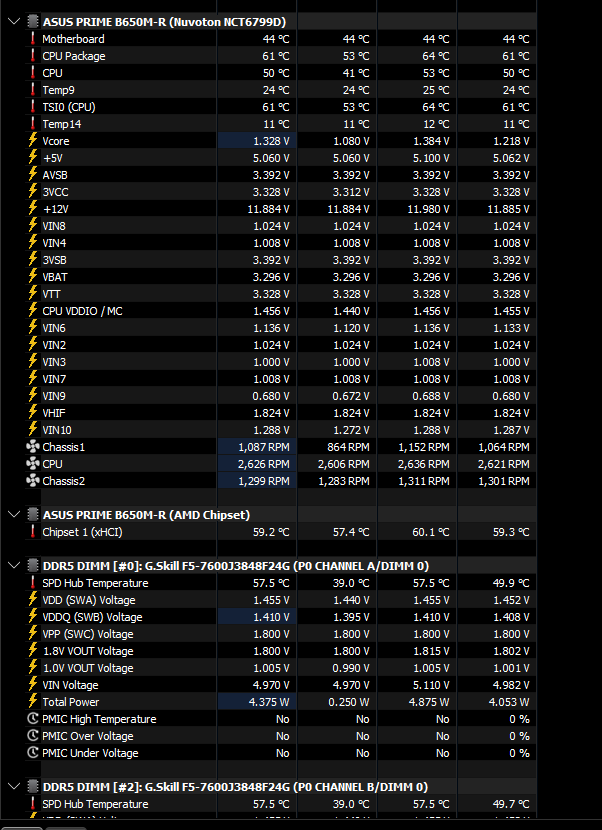Select the VIN6 row label
The width and height of the screenshot is (602, 830).
tap(54, 328)
